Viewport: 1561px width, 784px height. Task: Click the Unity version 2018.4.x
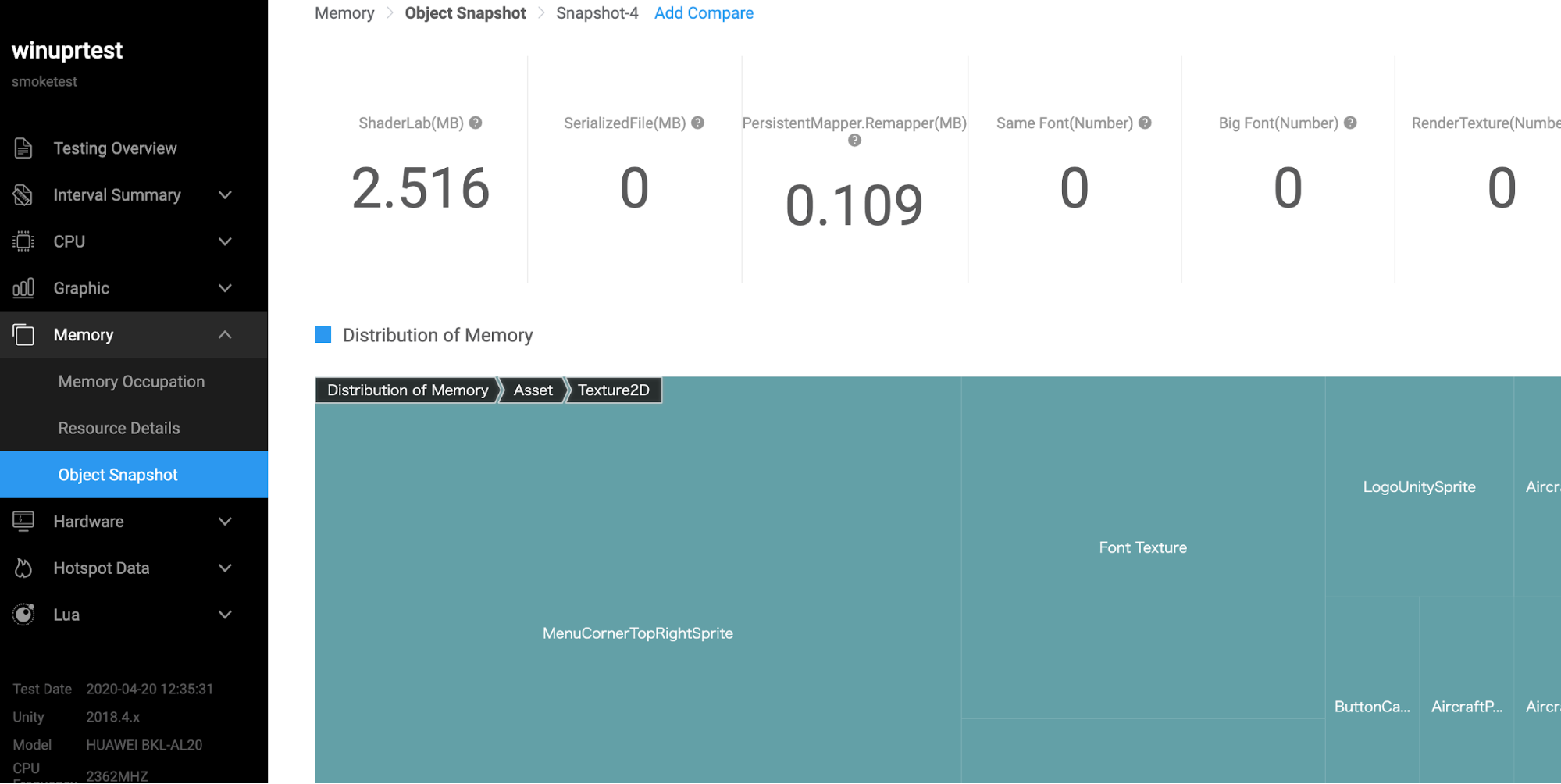click(113, 717)
